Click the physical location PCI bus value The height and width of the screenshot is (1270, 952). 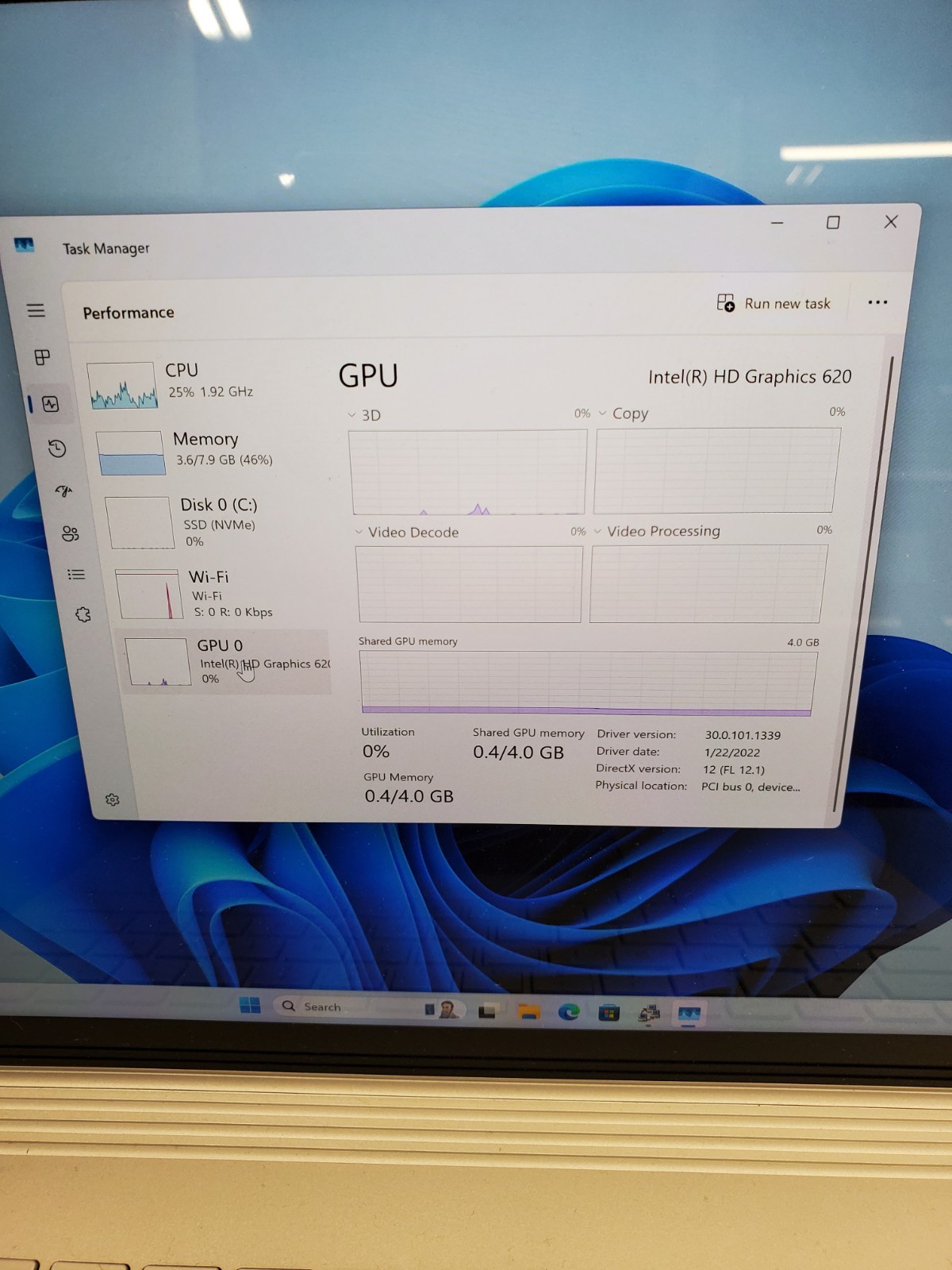(750, 787)
